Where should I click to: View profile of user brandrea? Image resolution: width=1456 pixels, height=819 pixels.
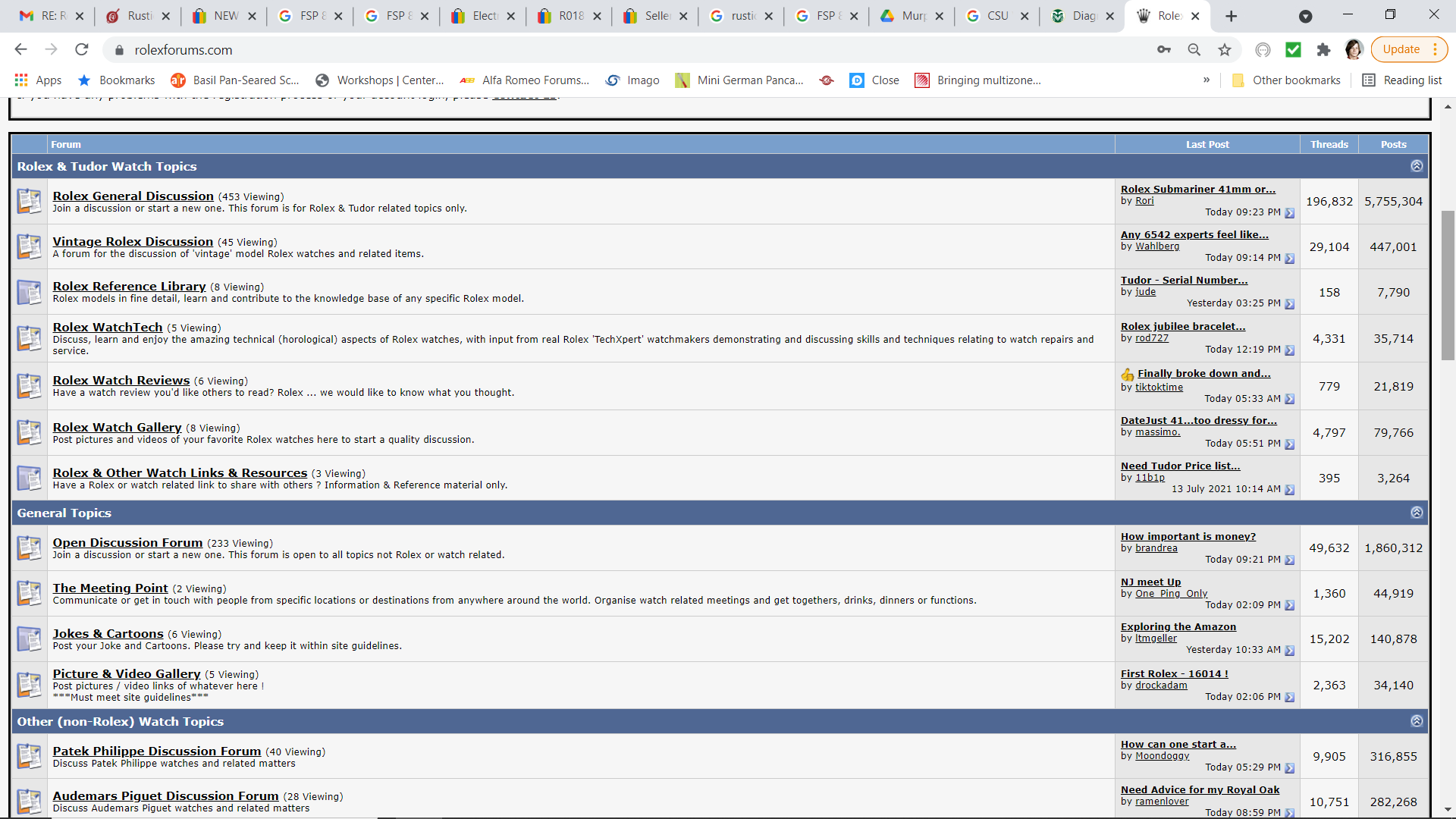1156,548
